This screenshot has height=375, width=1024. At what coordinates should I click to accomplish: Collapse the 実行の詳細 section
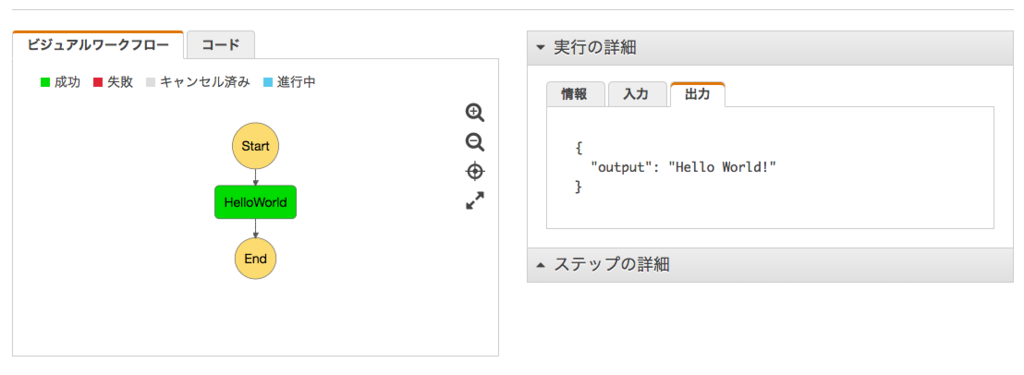[770, 48]
